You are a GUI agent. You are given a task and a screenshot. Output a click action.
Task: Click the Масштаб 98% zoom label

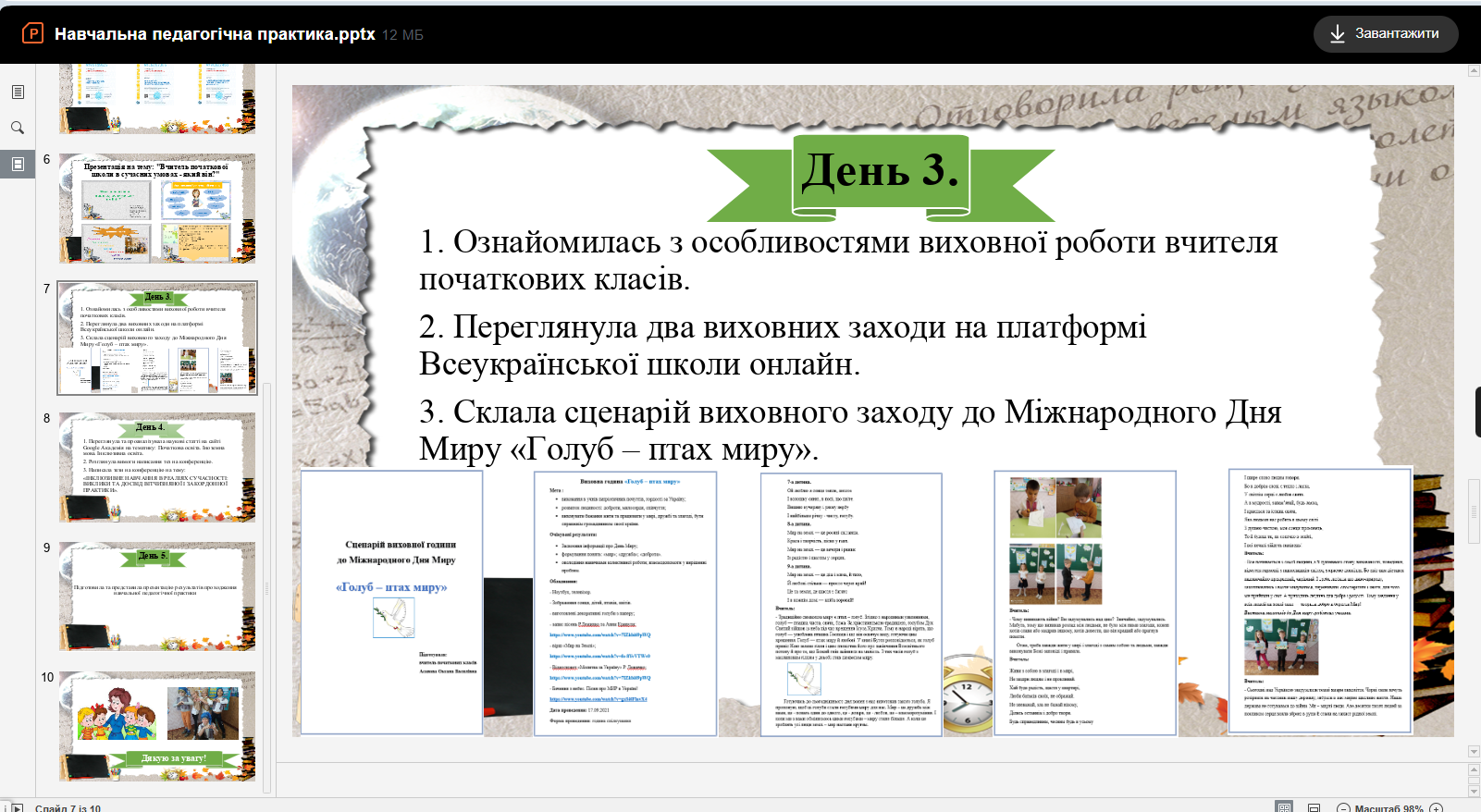click(1388, 808)
